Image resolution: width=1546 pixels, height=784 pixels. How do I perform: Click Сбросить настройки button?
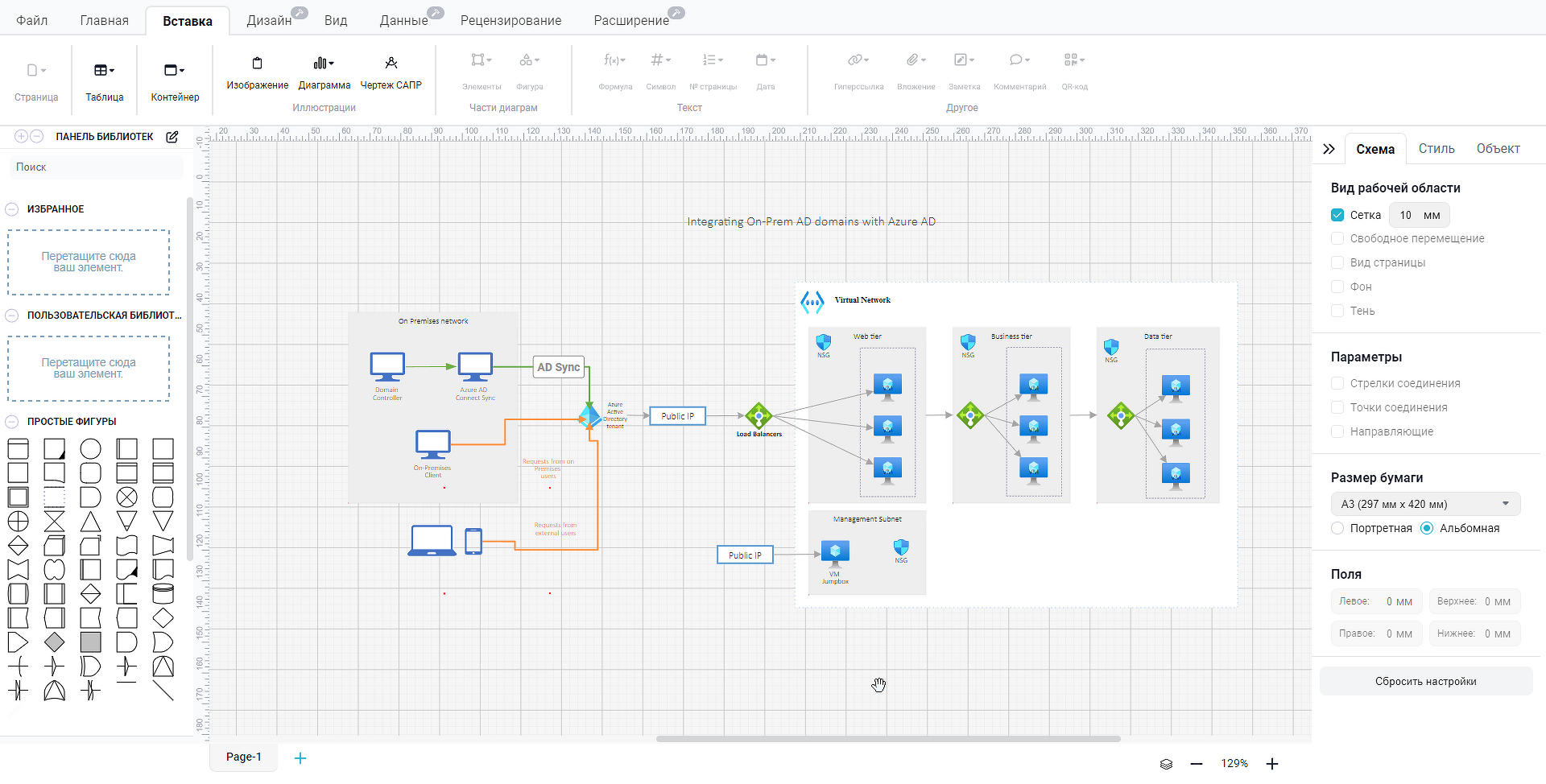click(x=1425, y=681)
